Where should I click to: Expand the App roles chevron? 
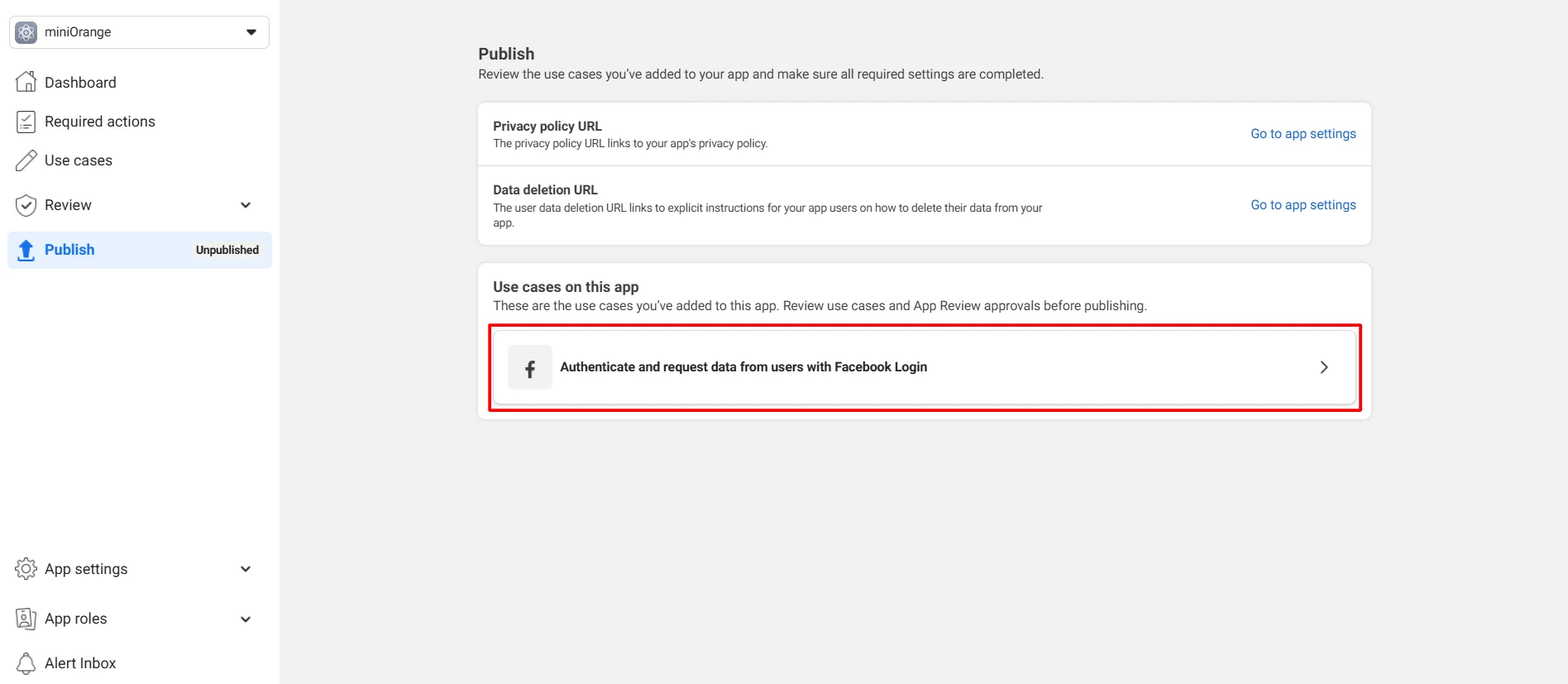(x=246, y=619)
